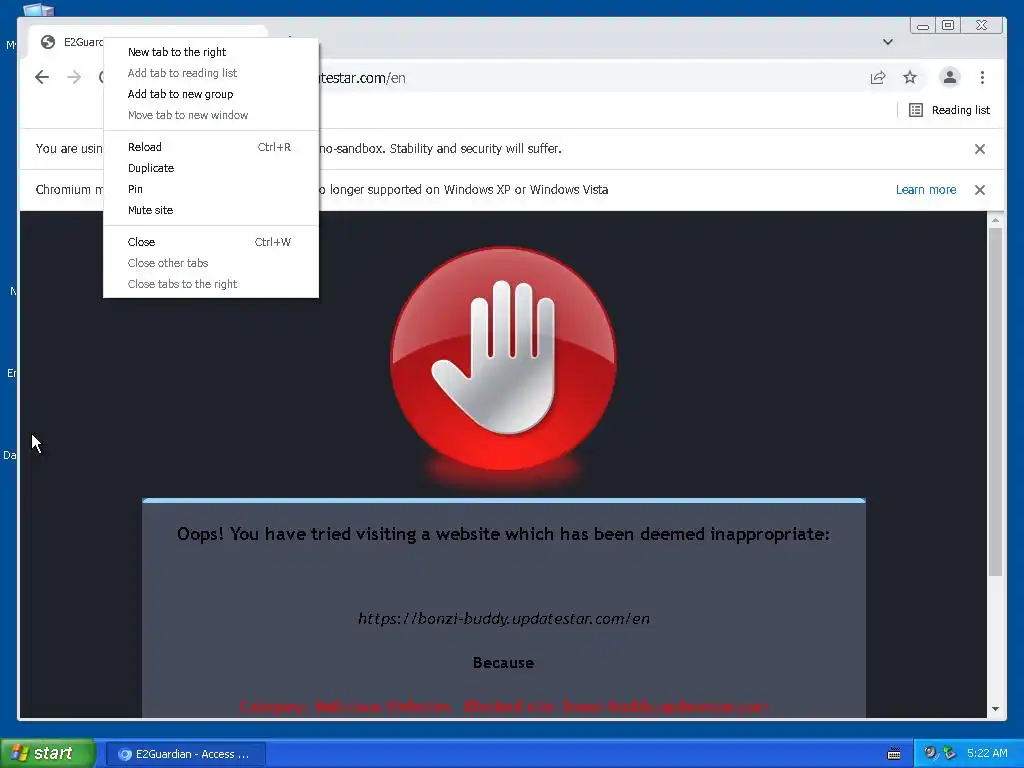Choose New tab to the right
The height and width of the screenshot is (768, 1024).
[211, 52]
